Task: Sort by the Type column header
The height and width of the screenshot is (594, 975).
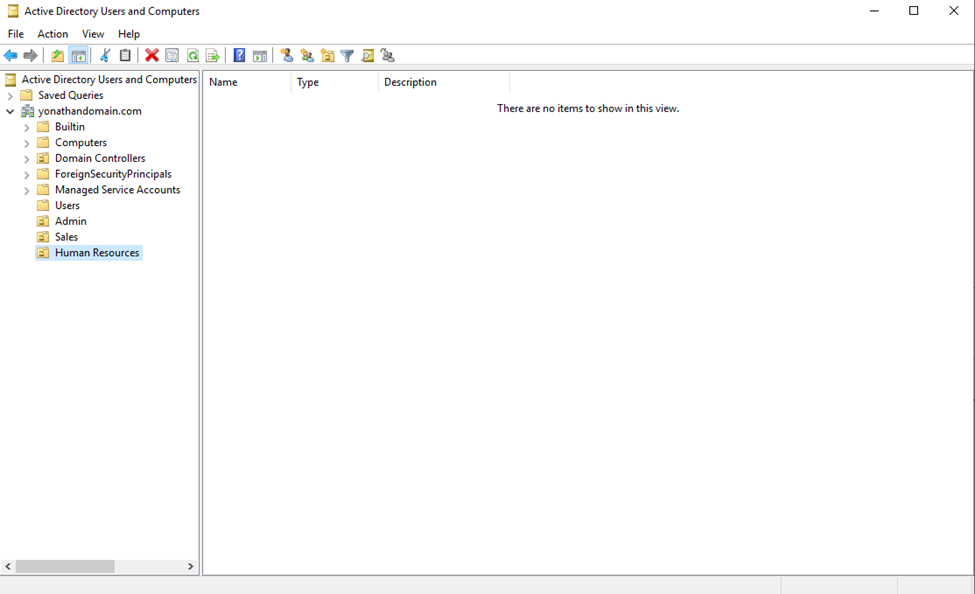Action: (x=335, y=82)
